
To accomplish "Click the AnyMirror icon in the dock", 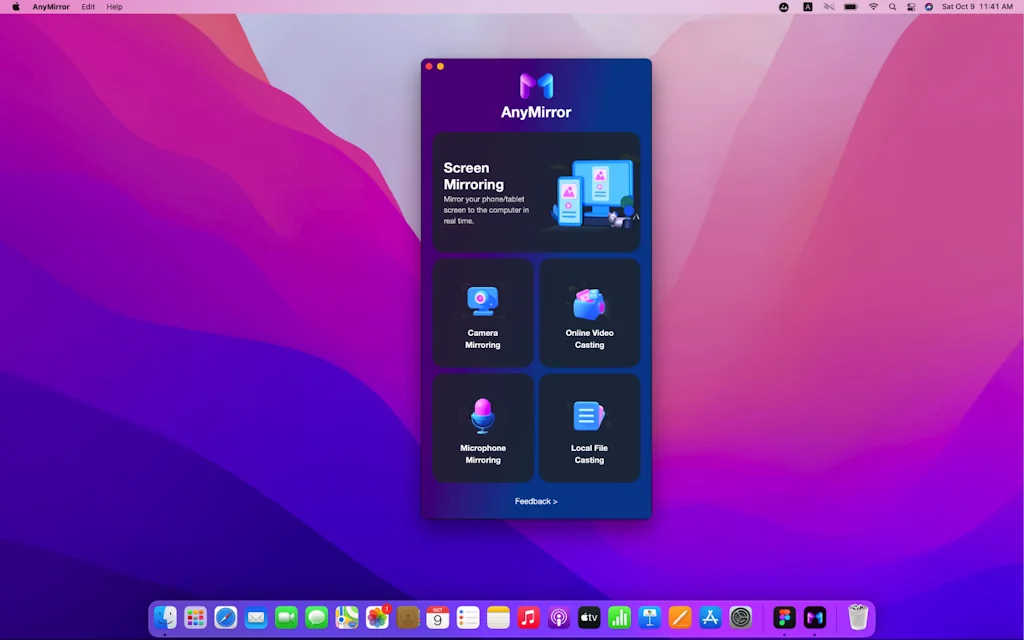I will pyautogui.click(x=815, y=618).
